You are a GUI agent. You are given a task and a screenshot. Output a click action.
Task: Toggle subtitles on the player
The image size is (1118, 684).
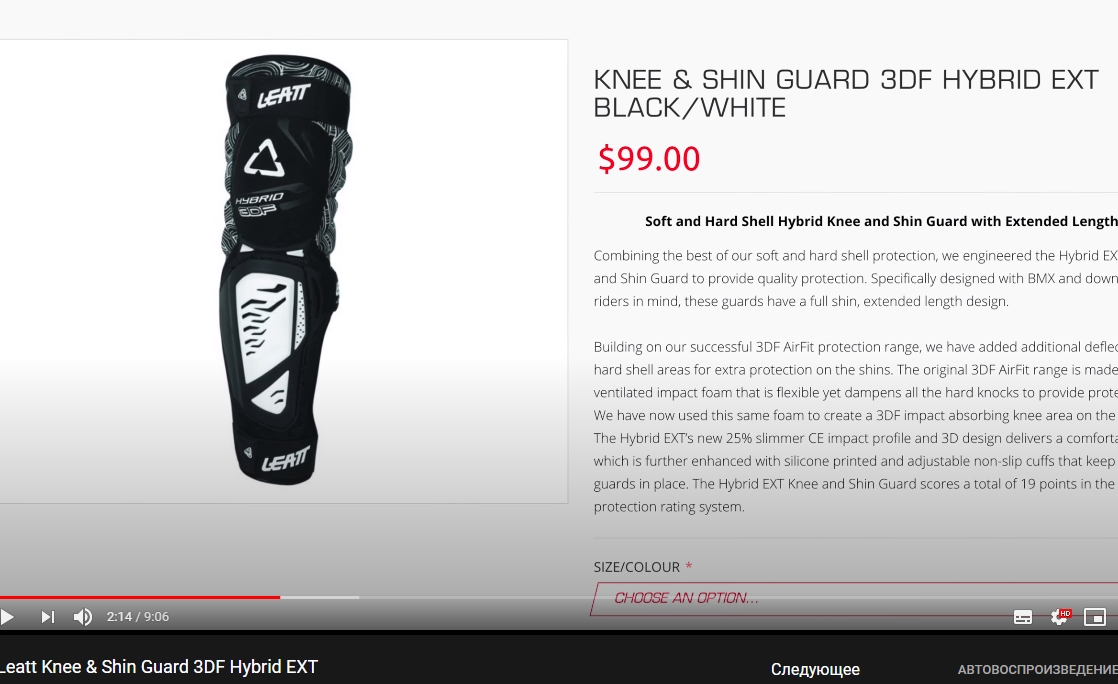(1022, 617)
